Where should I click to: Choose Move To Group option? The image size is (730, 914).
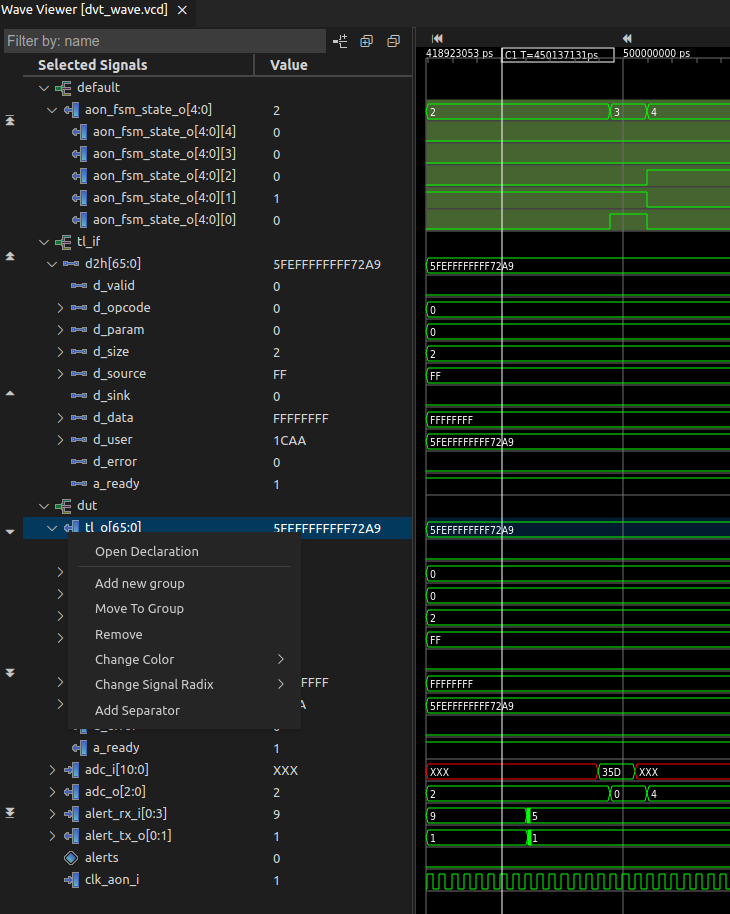point(139,609)
